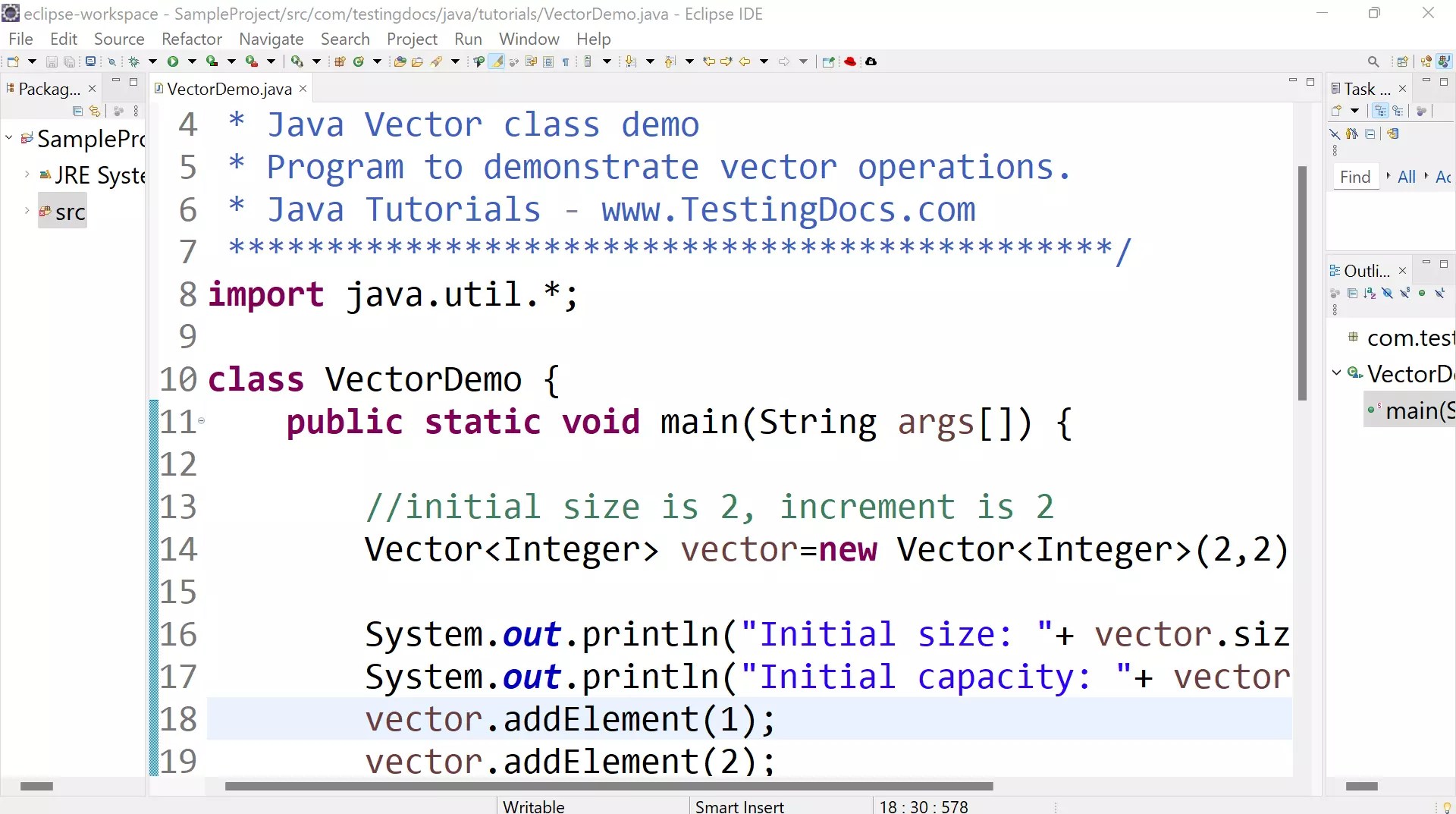Viewport: 1456px width, 814px height.
Task: Click the red hat icon in toolbar
Action: click(850, 61)
